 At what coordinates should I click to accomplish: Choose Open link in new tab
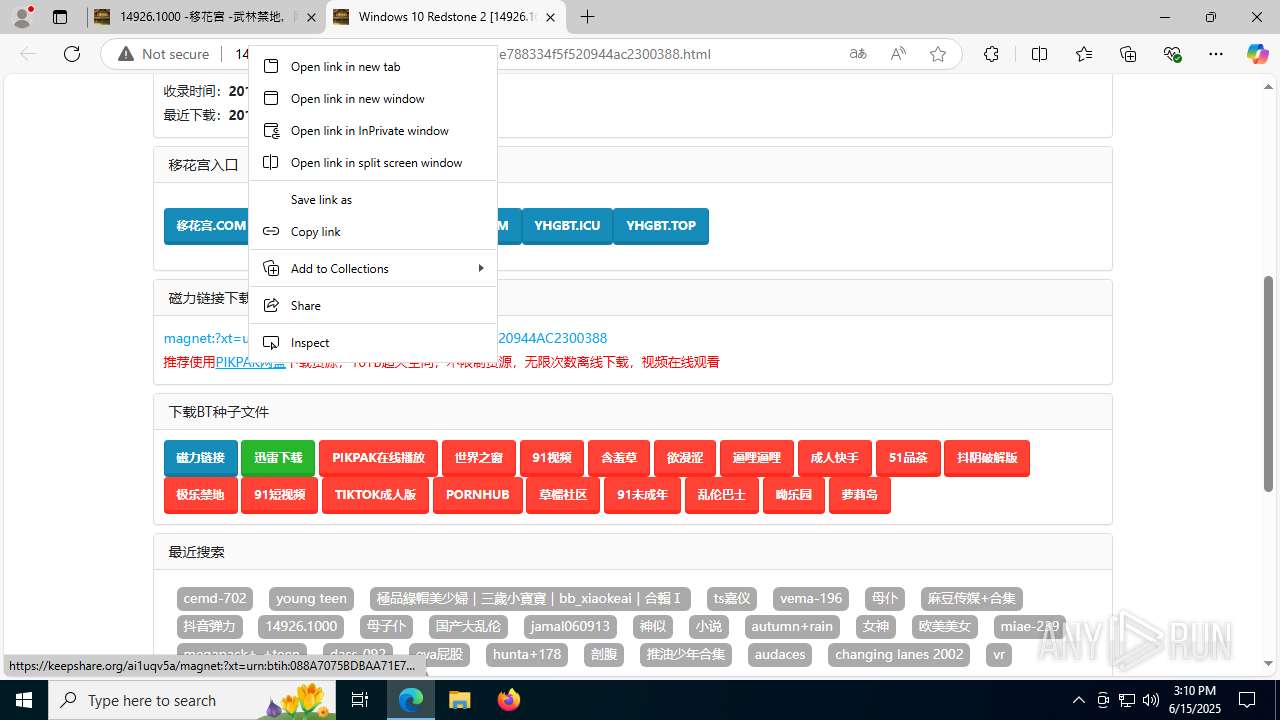point(372,66)
